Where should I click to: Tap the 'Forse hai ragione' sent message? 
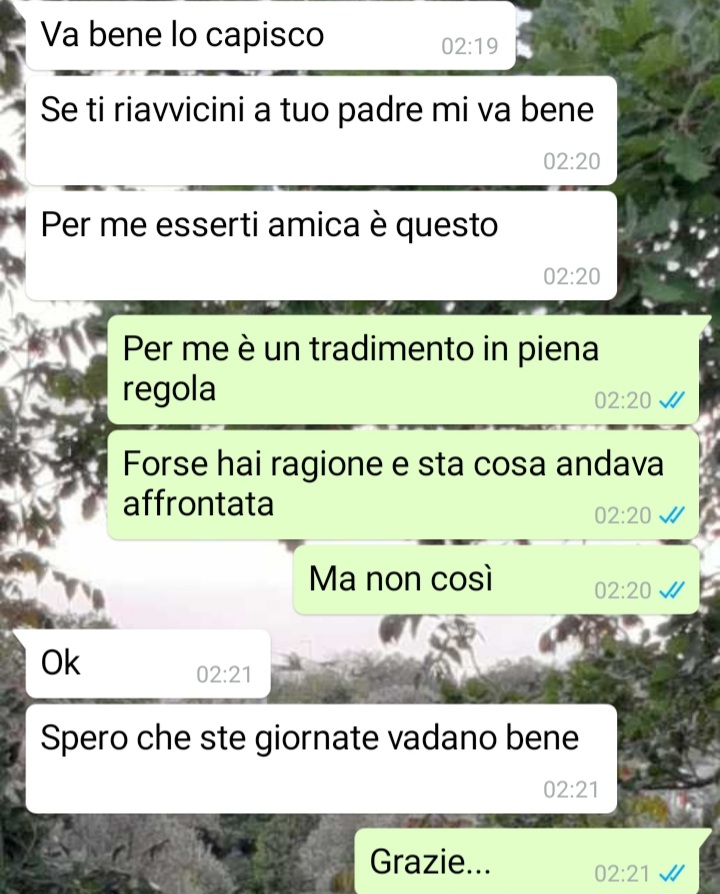click(x=404, y=485)
